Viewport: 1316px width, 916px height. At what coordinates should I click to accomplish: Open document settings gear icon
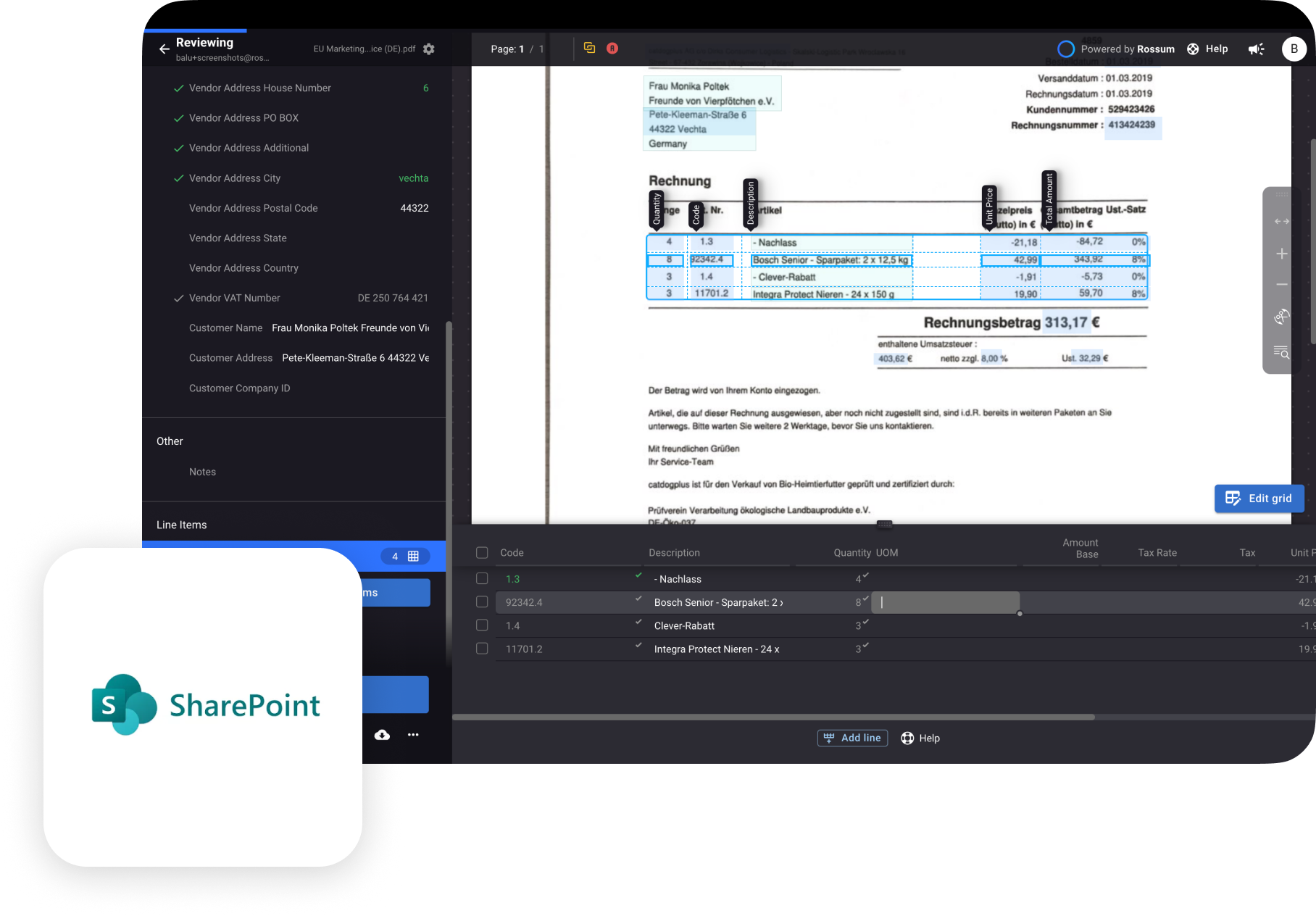[429, 49]
